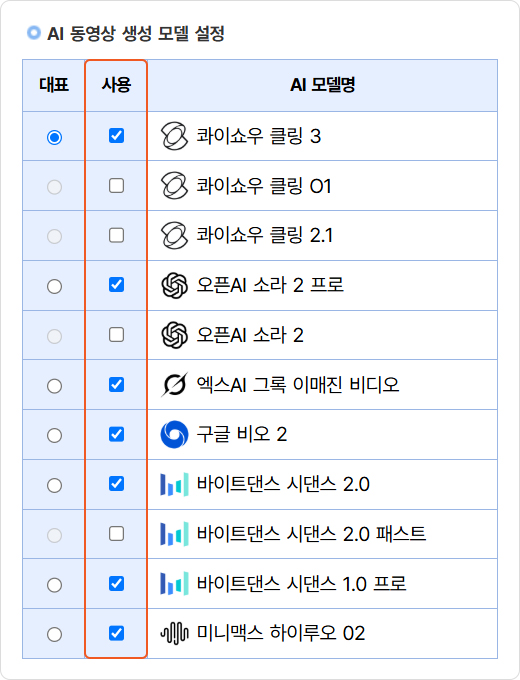Screen dimensions: 520x680
Task: Disable 사용 checkbox for 미니맥스 하이루오 02
Action: click(116, 633)
